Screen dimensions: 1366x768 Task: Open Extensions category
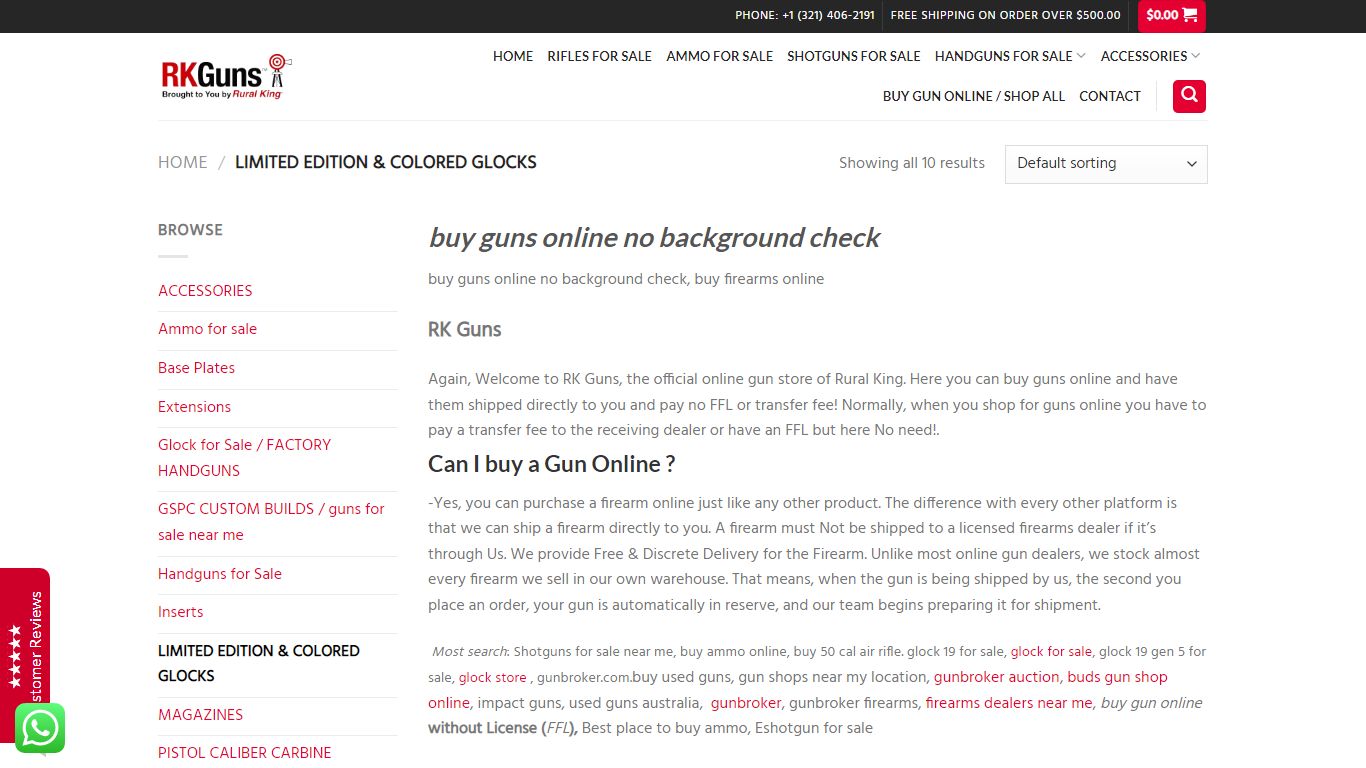coord(194,407)
